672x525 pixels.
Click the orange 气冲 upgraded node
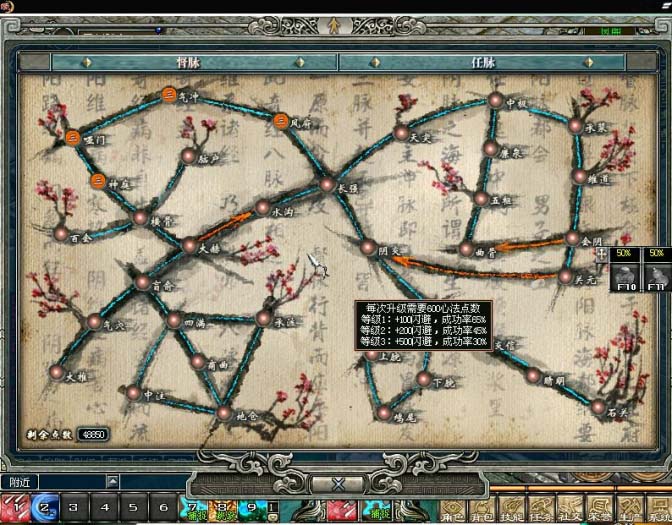tap(169, 95)
